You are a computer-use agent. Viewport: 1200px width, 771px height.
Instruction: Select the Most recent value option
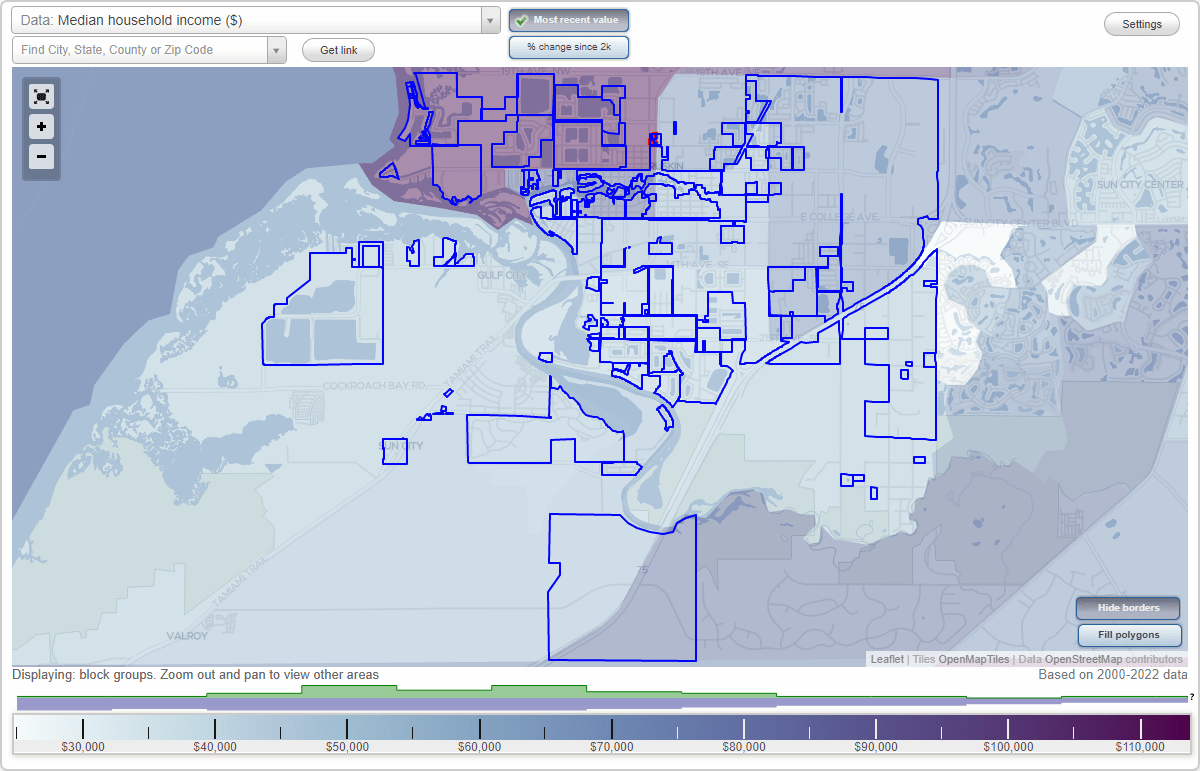click(569, 20)
